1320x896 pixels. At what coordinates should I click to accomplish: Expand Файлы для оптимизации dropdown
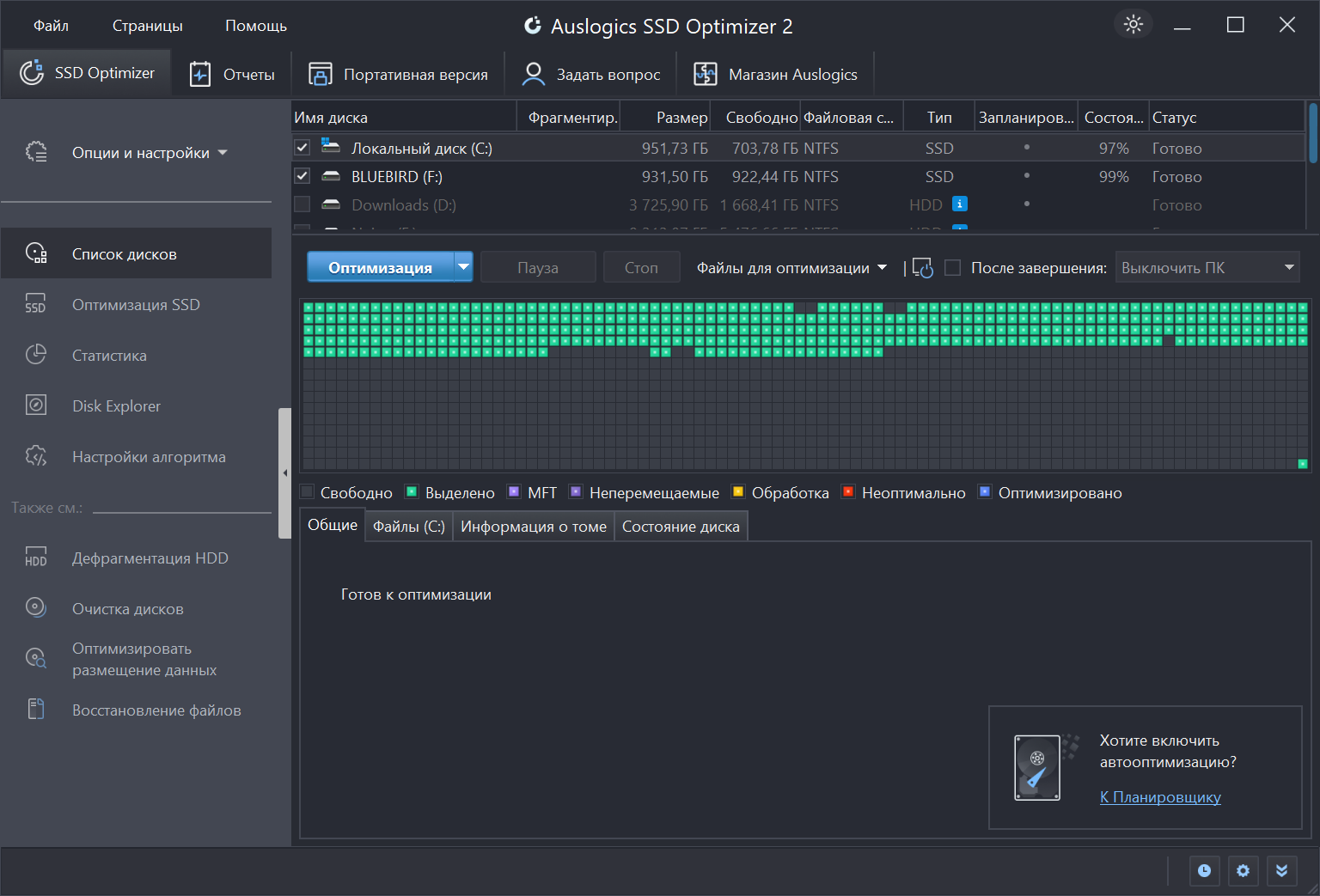point(791,268)
